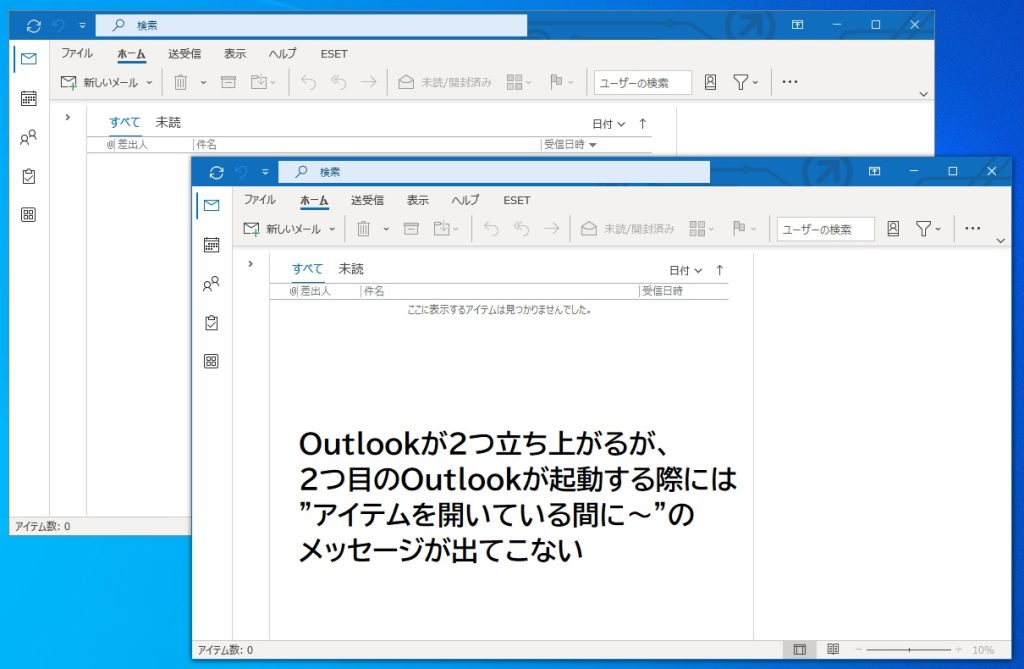Image resolution: width=1024 pixels, height=669 pixels.
Task: Open more commands ellipsis in front window toolbar
Action: (x=972, y=228)
